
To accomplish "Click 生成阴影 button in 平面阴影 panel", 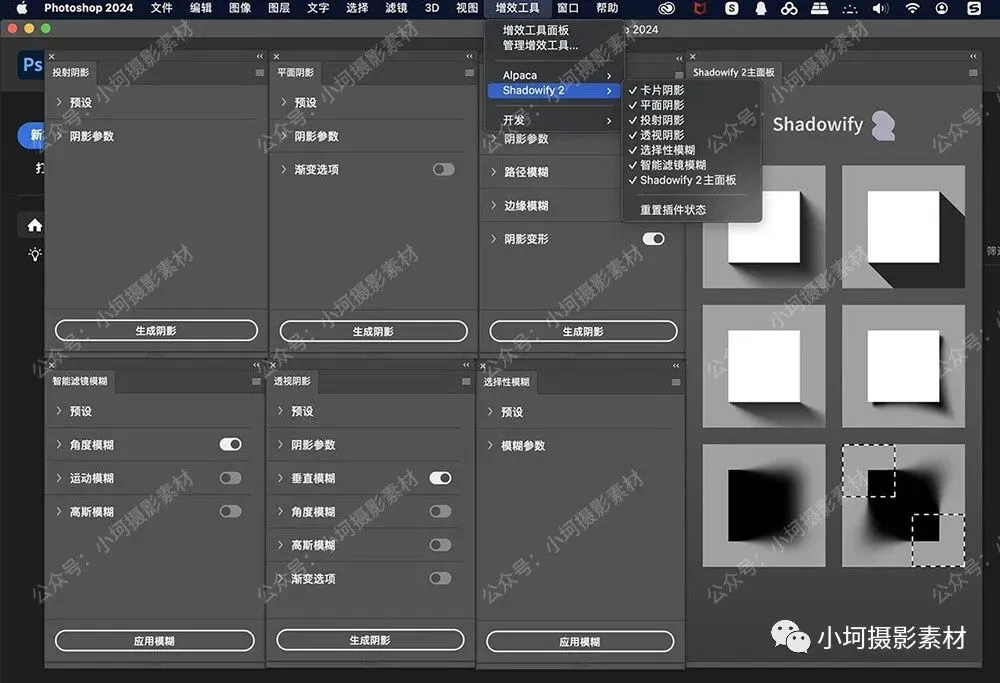I will click(373, 332).
